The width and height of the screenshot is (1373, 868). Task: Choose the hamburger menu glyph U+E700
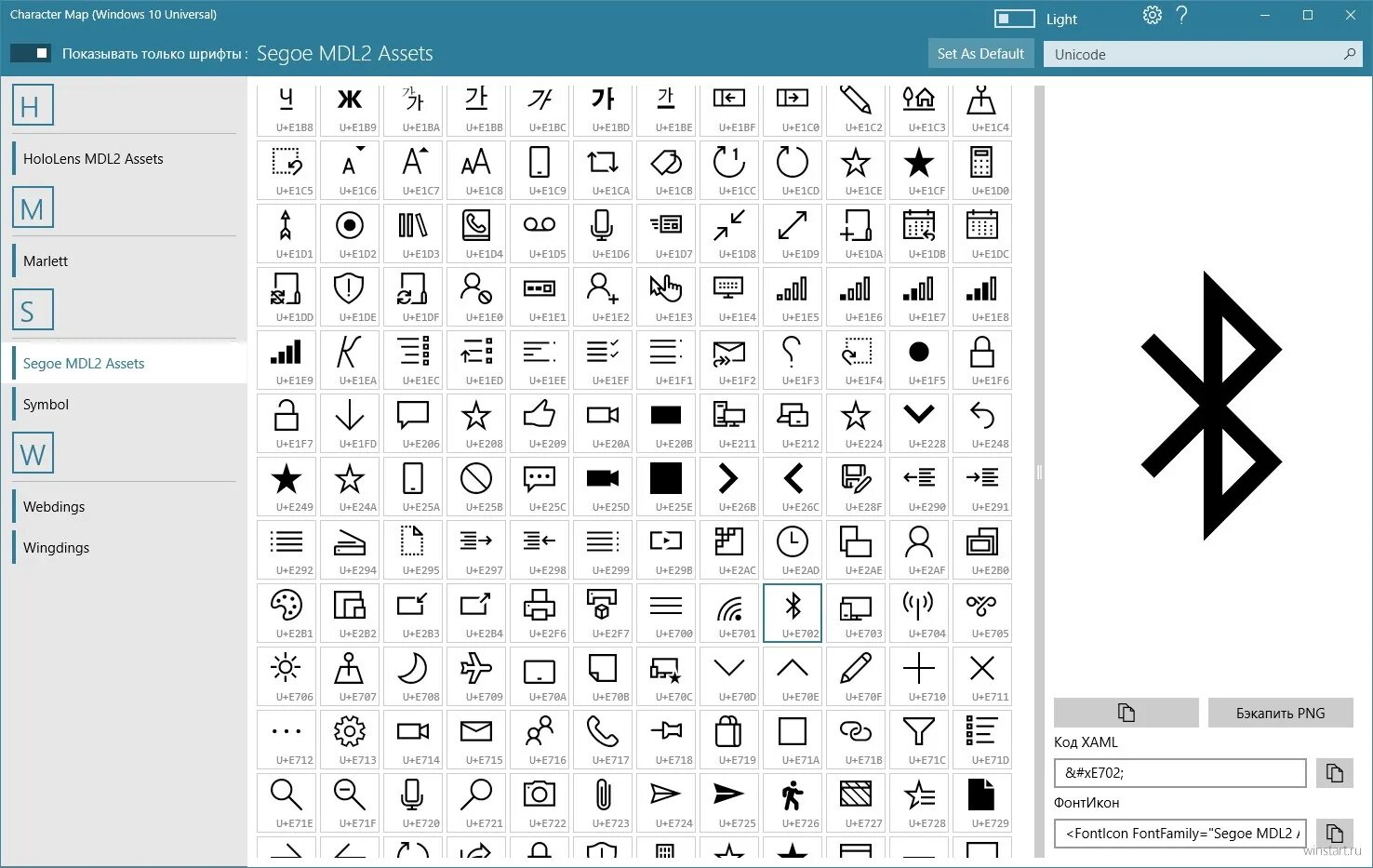pyautogui.click(x=666, y=613)
